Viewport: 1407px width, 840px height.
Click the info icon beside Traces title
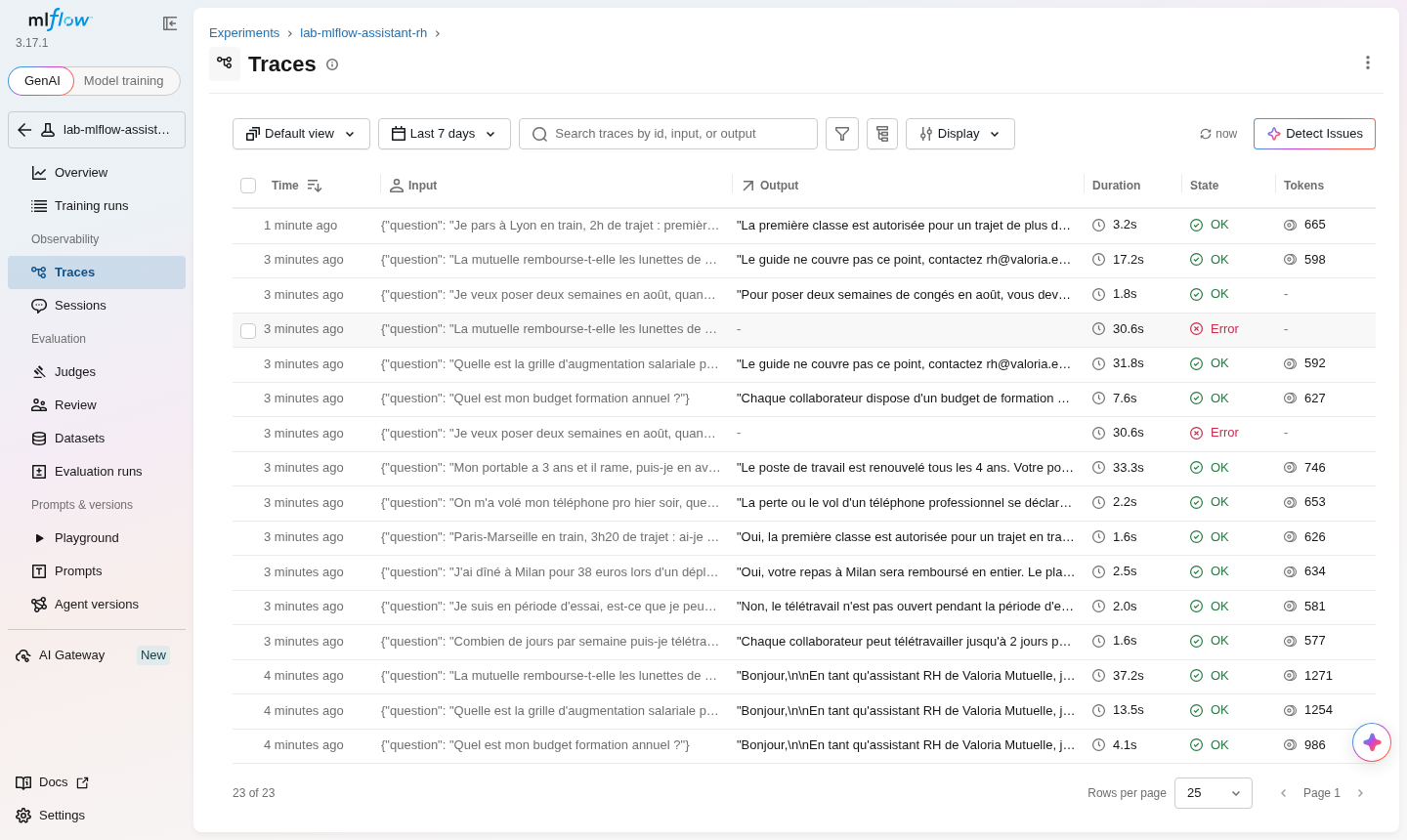pyautogui.click(x=332, y=64)
